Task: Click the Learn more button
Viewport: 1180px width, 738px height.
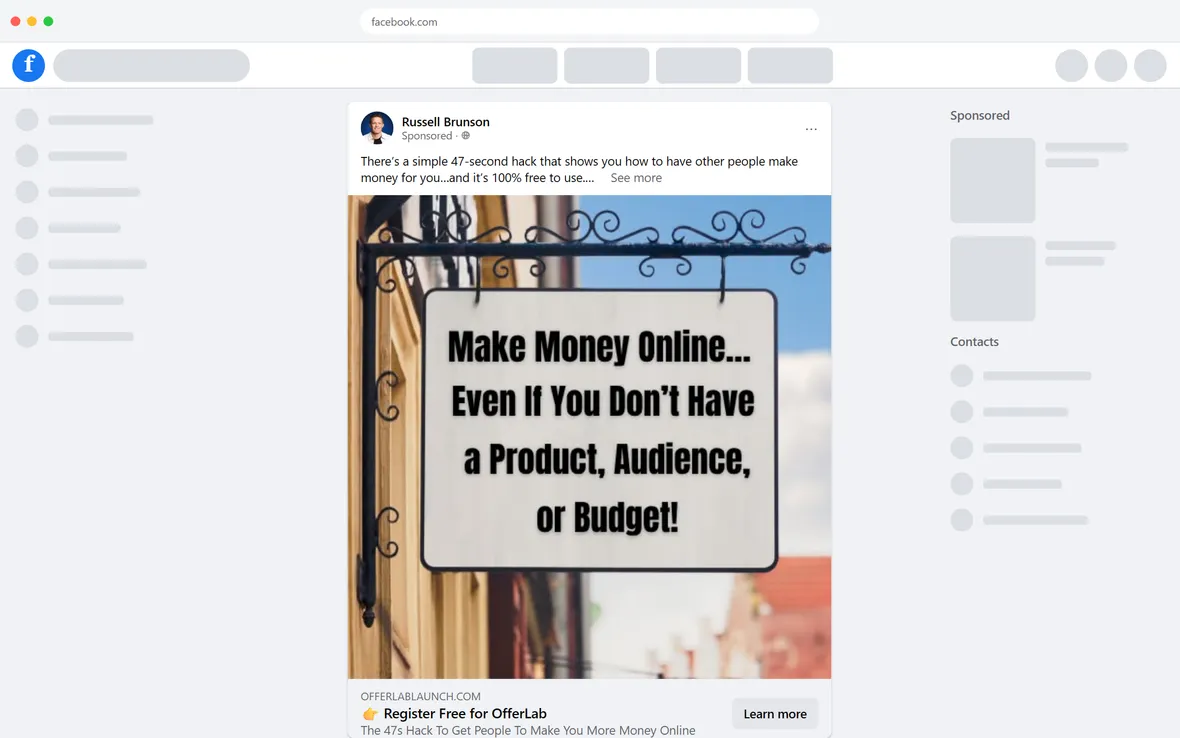Action: tap(774, 714)
